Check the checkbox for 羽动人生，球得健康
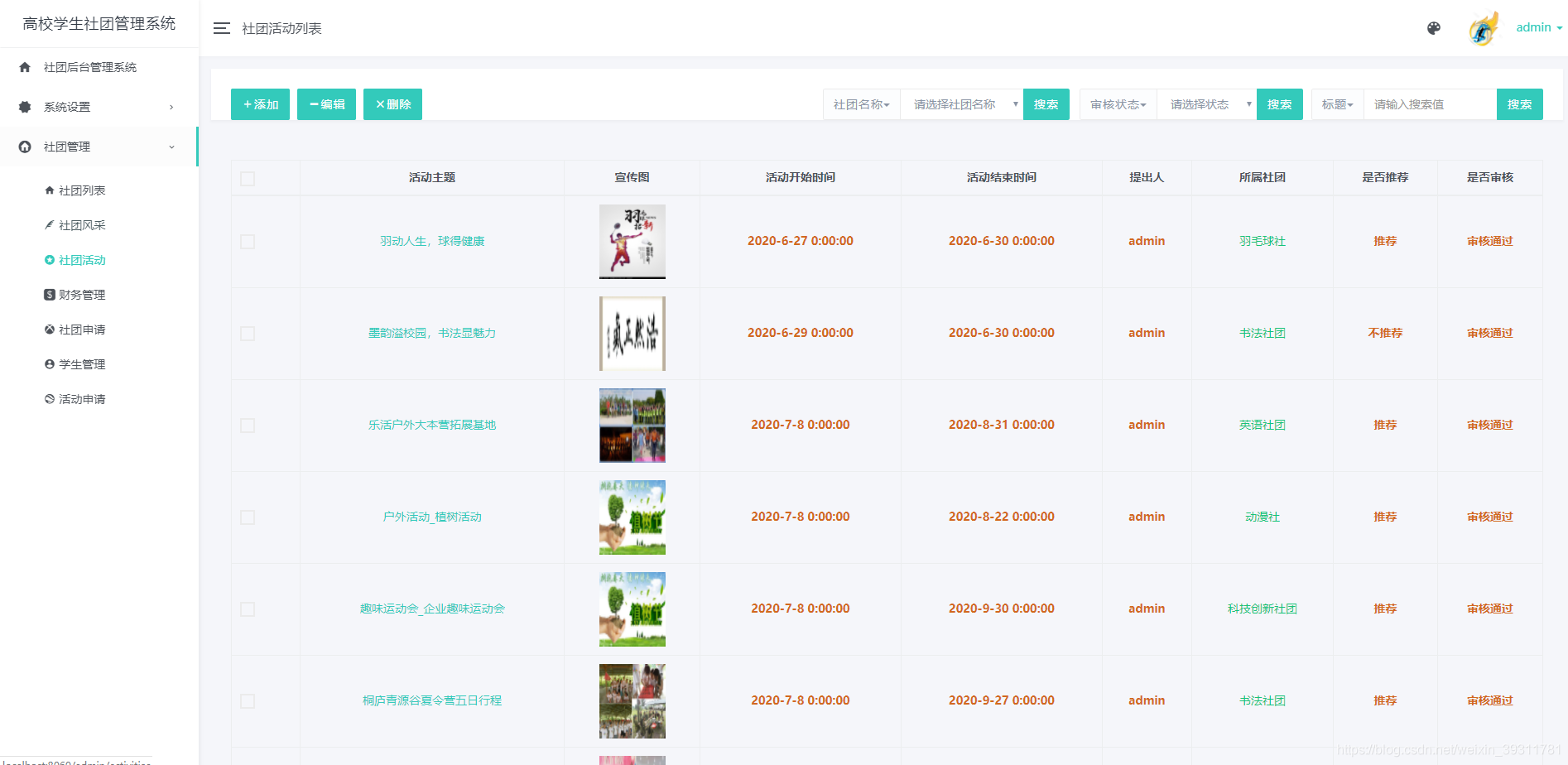The height and width of the screenshot is (765, 1568). pos(248,242)
